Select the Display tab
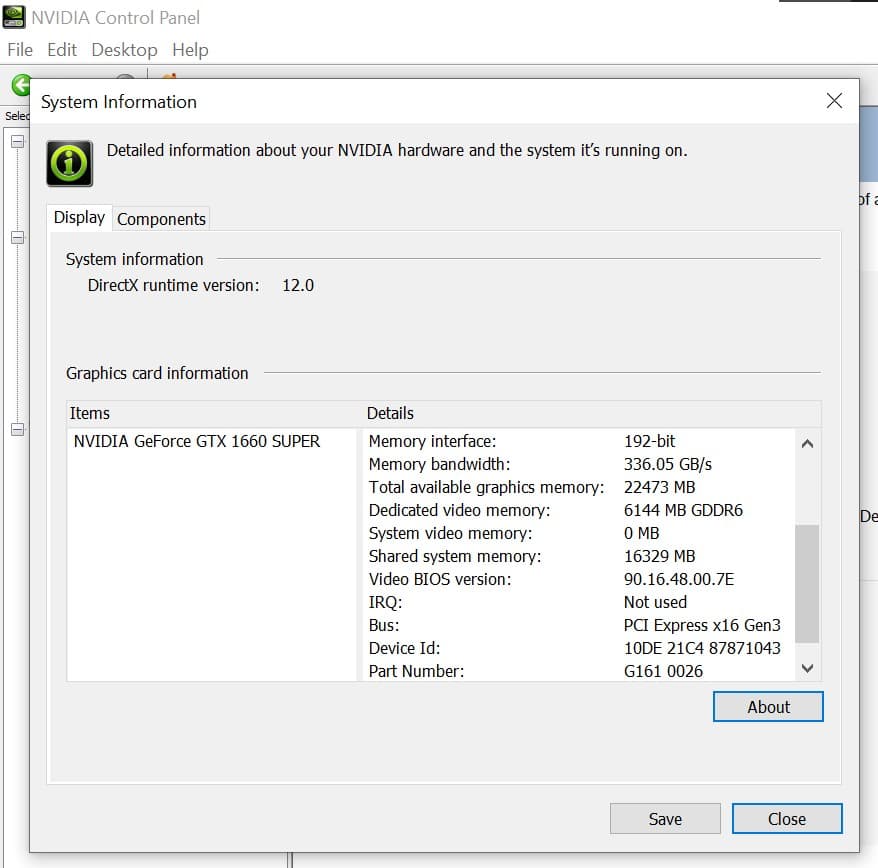 [79, 218]
